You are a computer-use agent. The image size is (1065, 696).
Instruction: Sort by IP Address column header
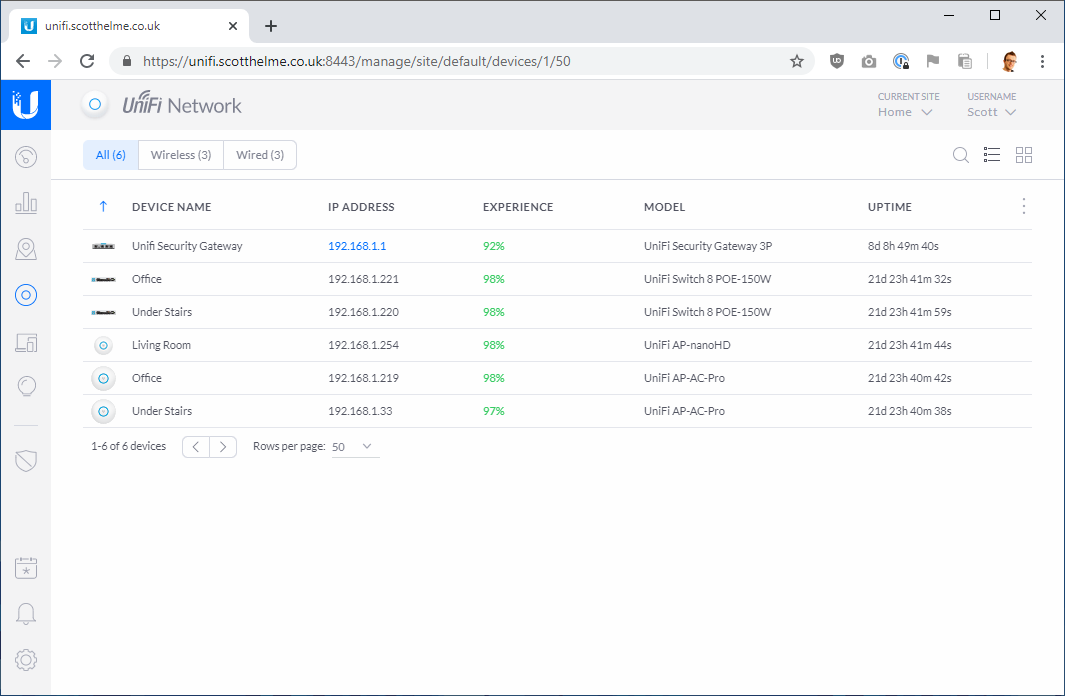point(361,207)
